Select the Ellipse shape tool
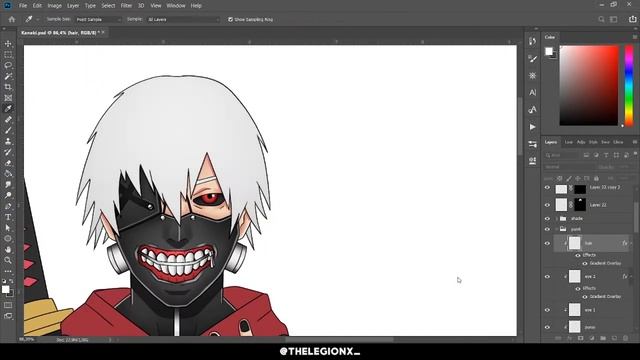Screen dimensions: 640x360 coord(8,238)
